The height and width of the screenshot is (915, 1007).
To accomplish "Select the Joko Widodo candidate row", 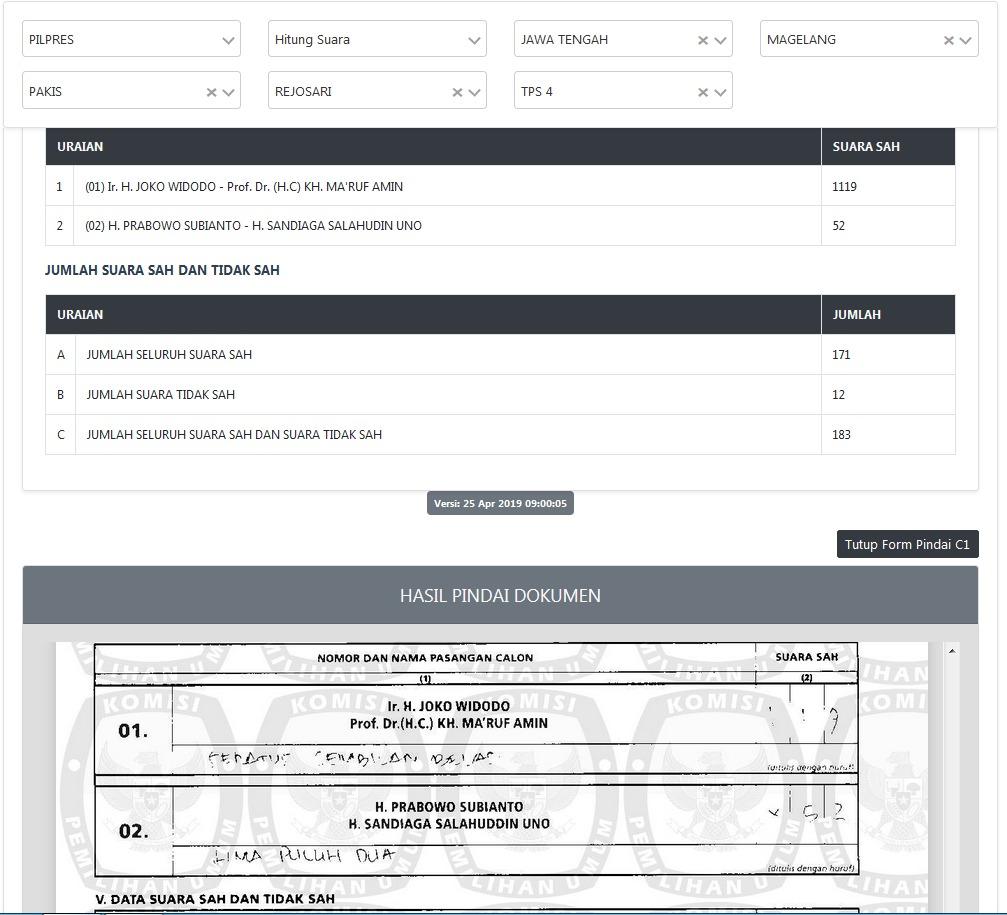I will pyautogui.click(x=500, y=186).
